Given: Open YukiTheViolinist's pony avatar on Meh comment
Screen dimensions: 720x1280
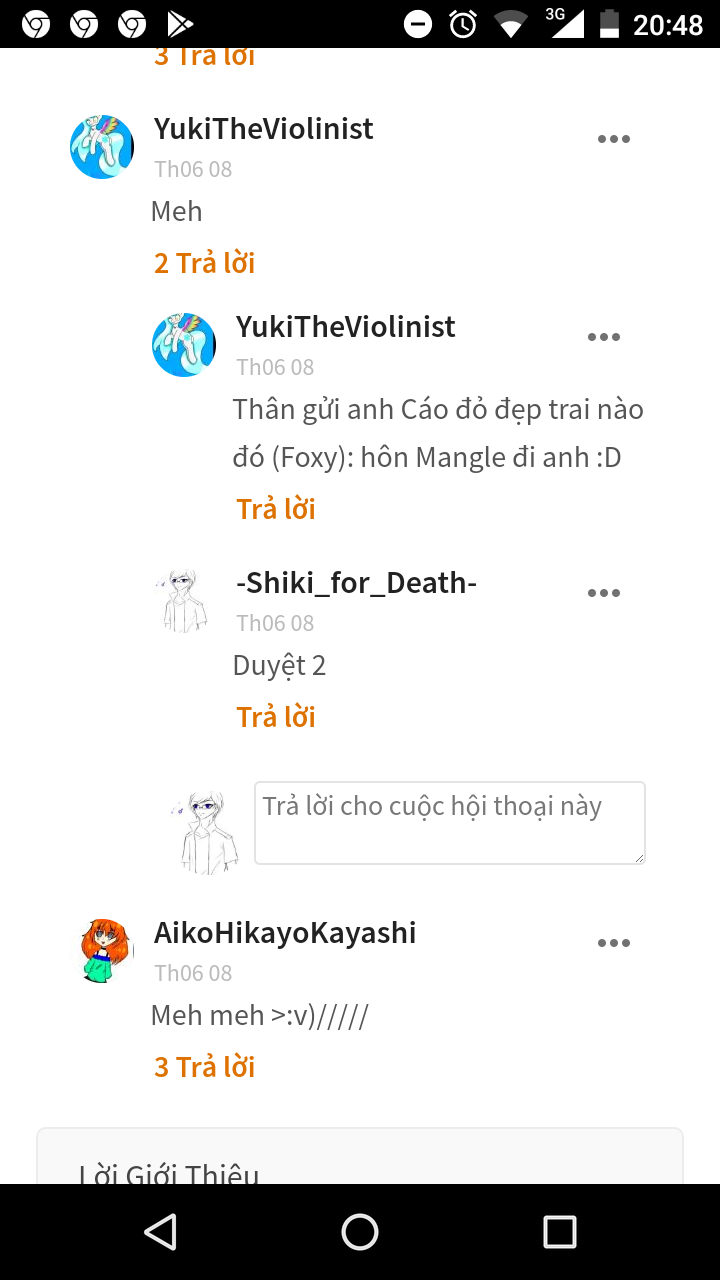Looking at the screenshot, I should pos(102,147).
